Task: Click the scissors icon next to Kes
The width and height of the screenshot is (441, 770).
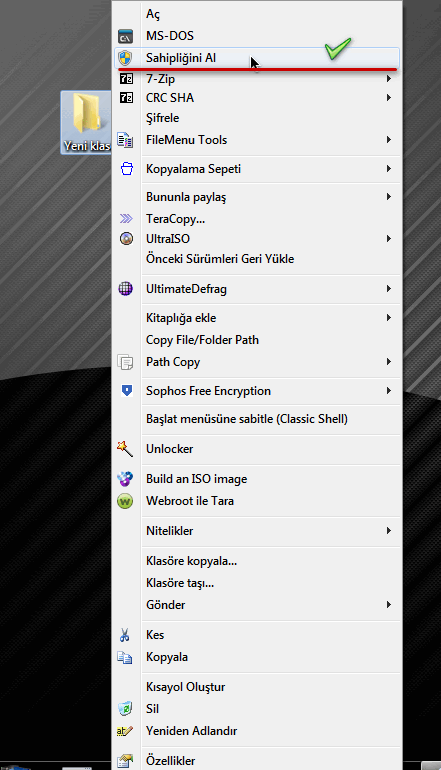Action: click(x=125, y=635)
